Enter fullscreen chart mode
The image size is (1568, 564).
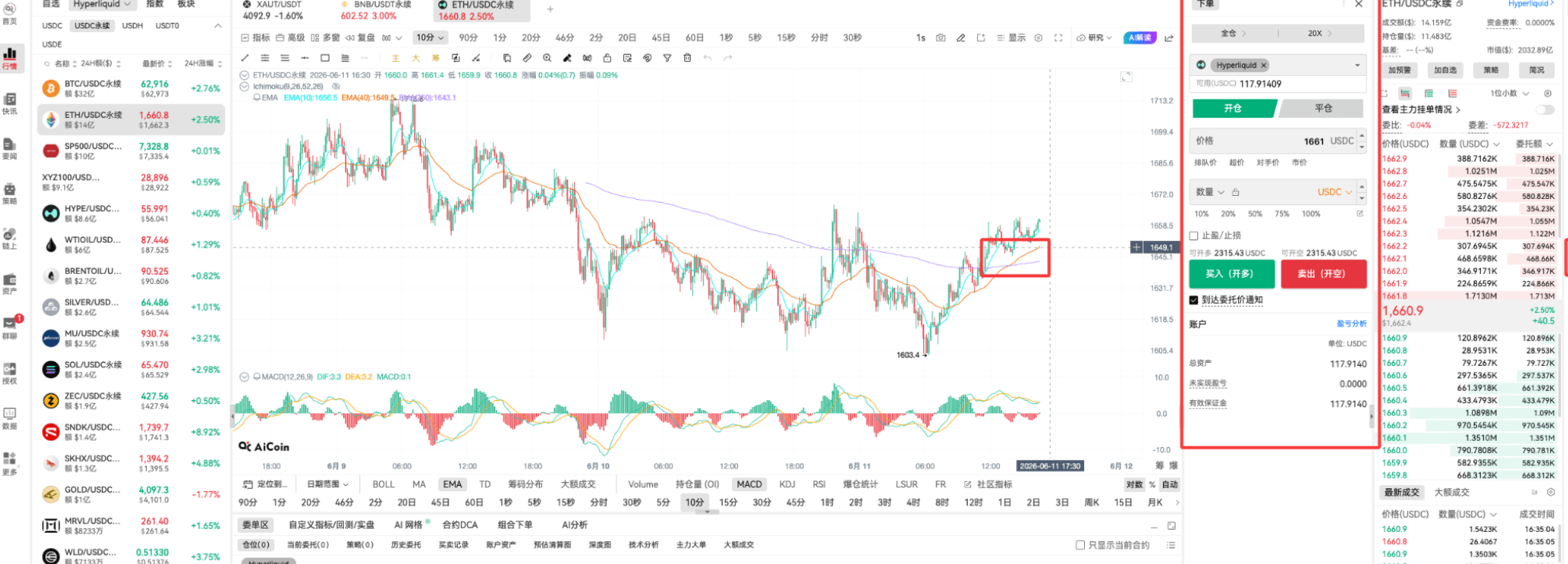[1058, 37]
